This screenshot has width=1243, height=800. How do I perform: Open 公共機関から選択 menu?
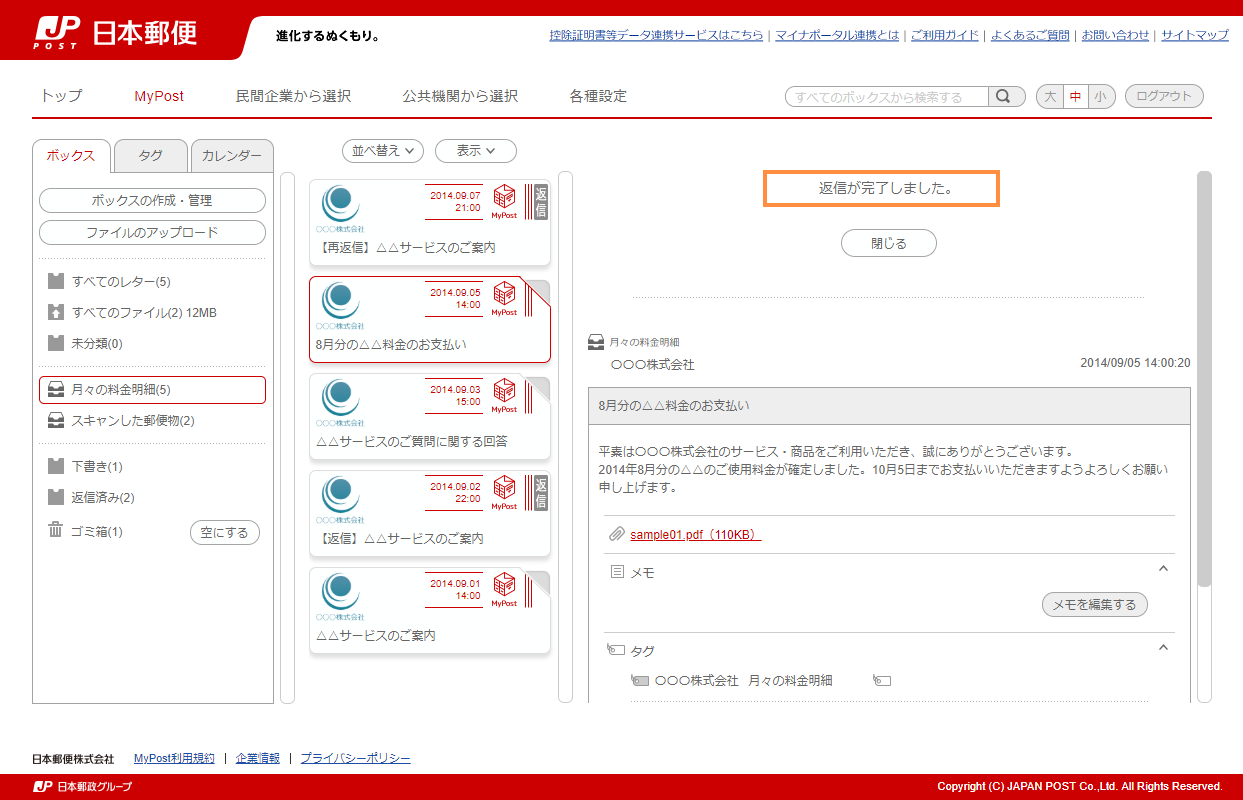[x=460, y=96]
